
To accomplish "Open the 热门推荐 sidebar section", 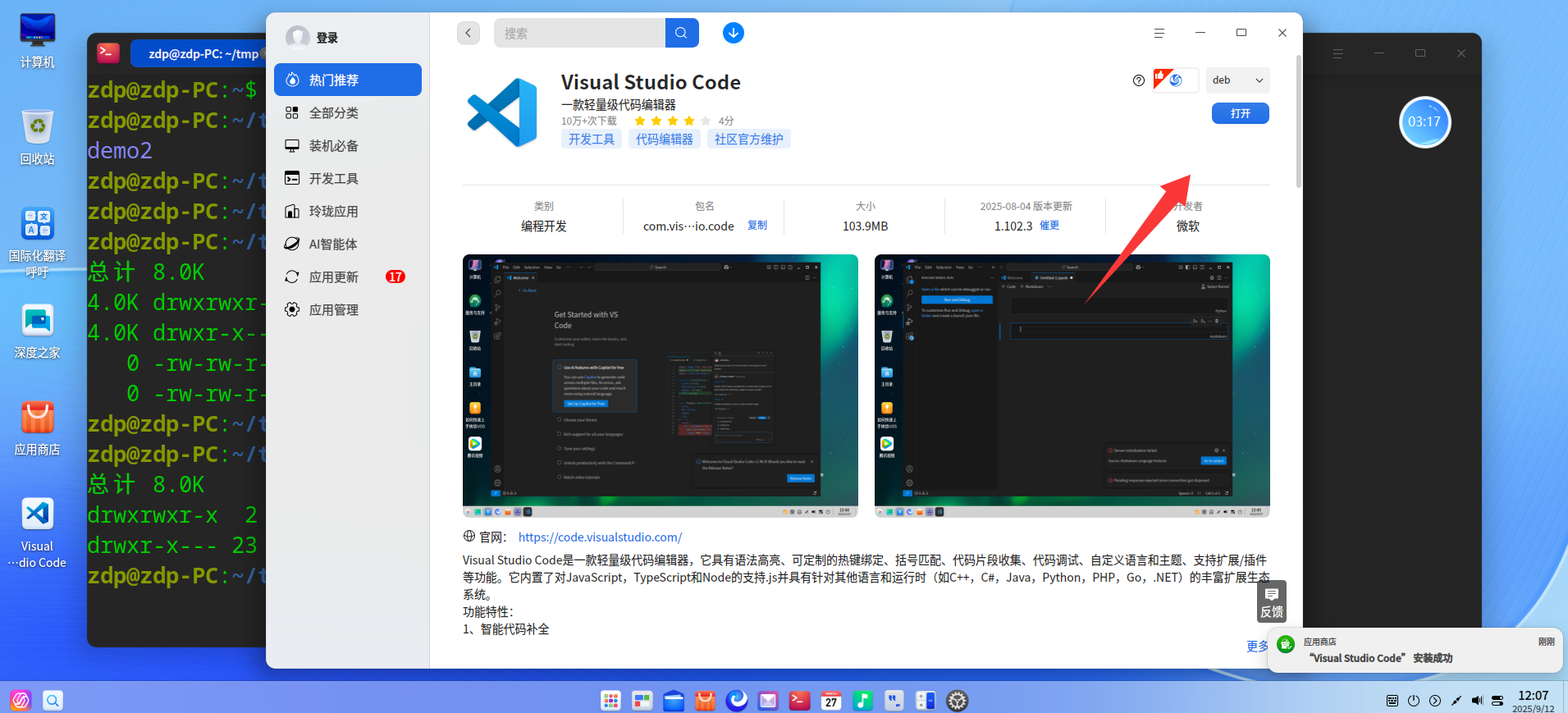I will (347, 80).
